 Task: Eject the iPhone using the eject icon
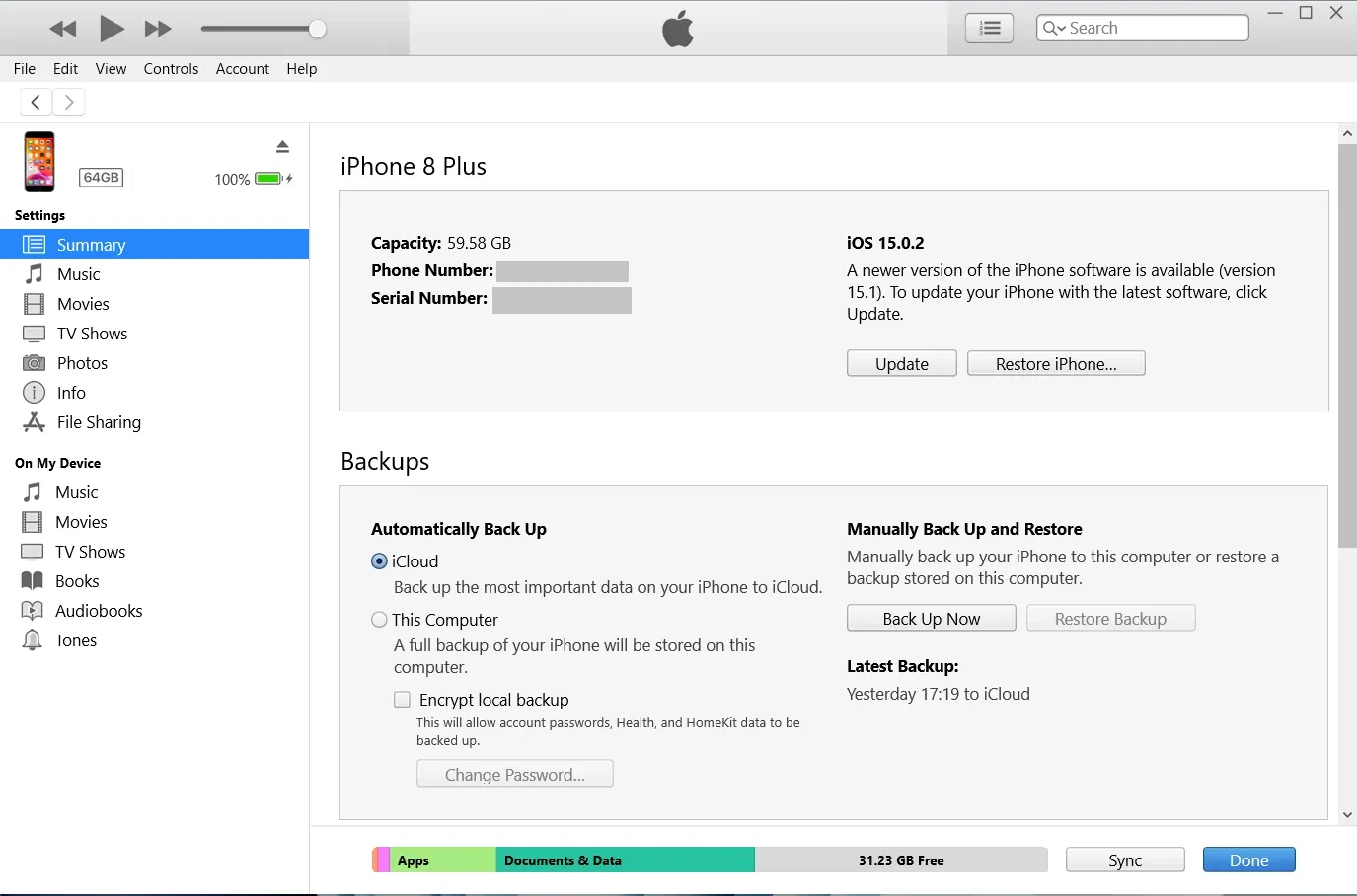coord(282,147)
